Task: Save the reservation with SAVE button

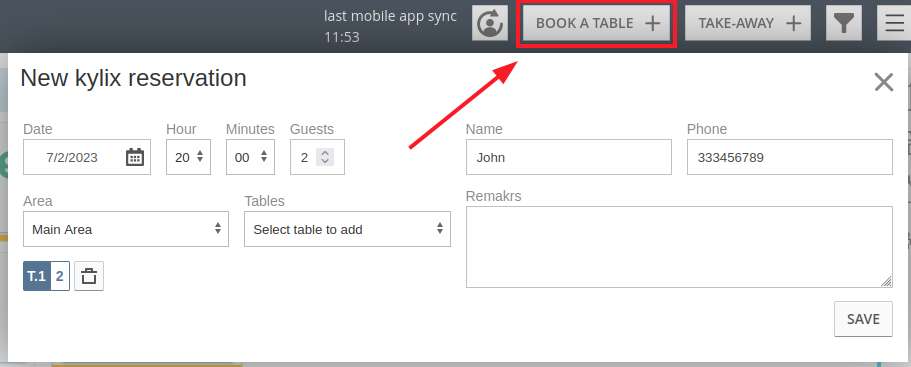Action: (863, 319)
